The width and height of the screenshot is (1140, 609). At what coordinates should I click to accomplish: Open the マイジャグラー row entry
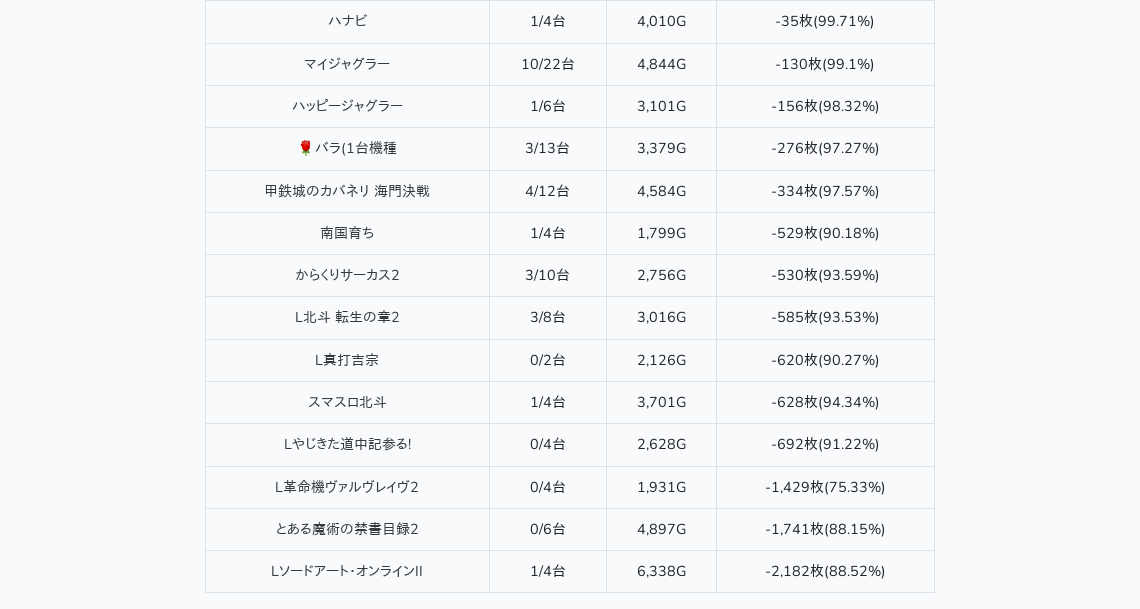[347, 64]
